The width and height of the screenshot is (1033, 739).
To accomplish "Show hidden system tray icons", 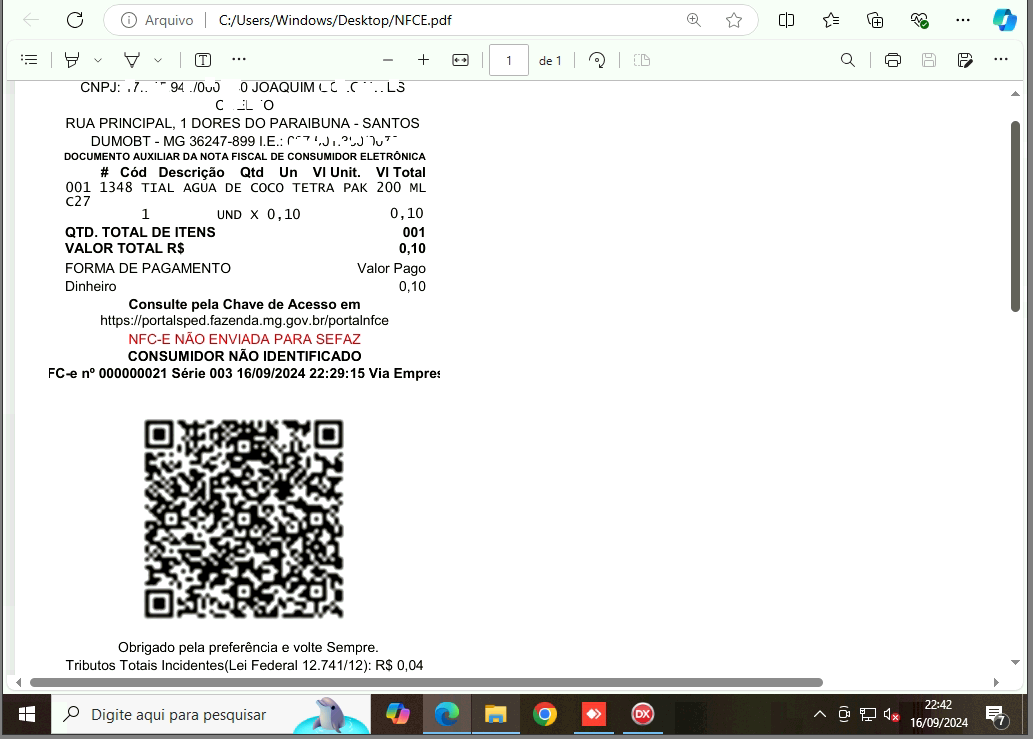I will [820, 715].
